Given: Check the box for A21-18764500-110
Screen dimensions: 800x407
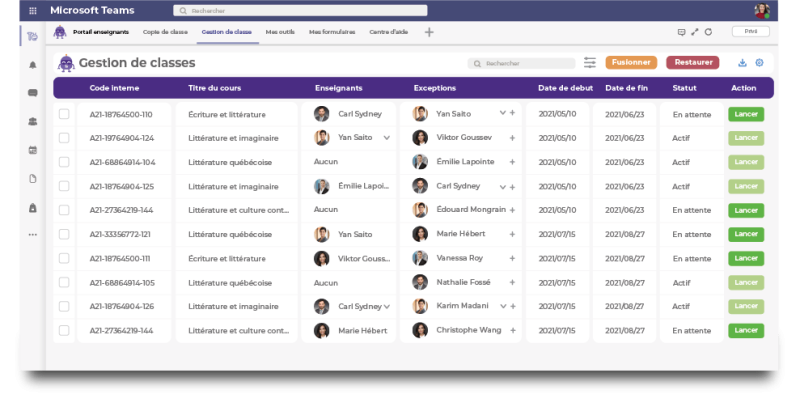Looking at the screenshot, I should [x=64, y=114].
